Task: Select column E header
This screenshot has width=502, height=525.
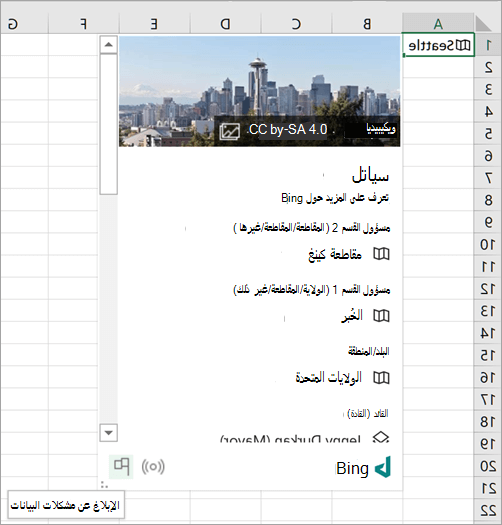Action: (154, 24)
